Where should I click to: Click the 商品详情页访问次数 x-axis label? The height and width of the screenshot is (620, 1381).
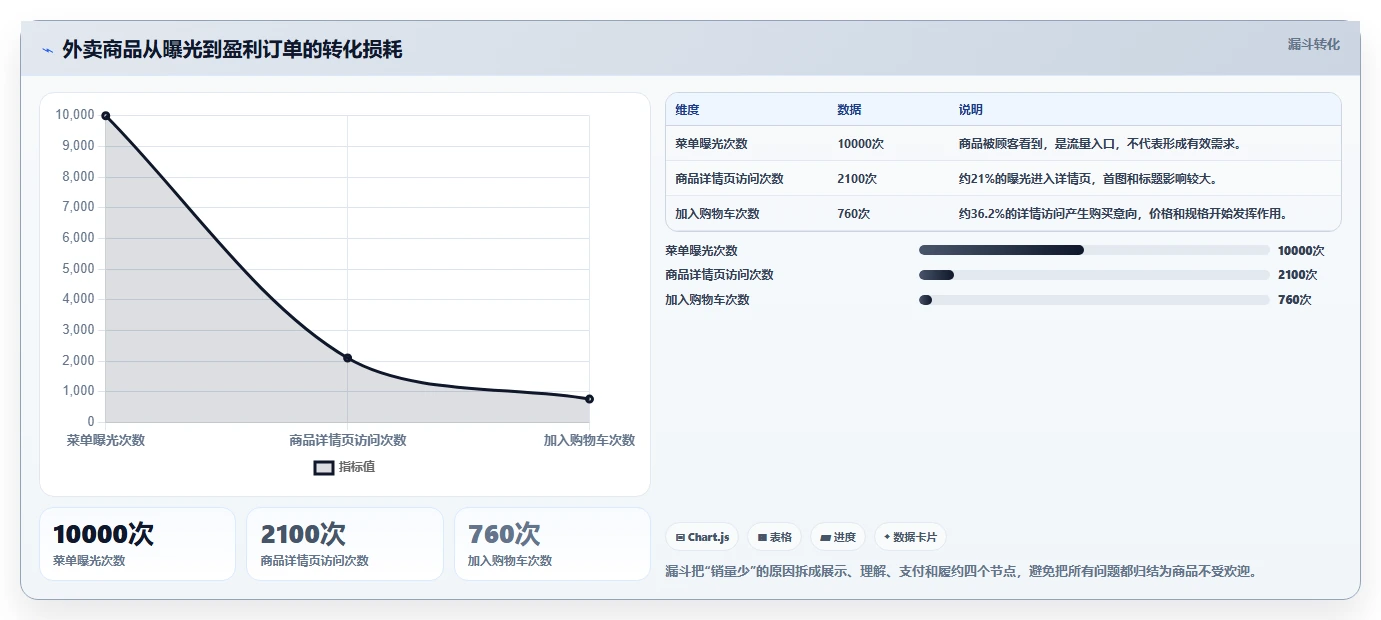tap(348, 440)
